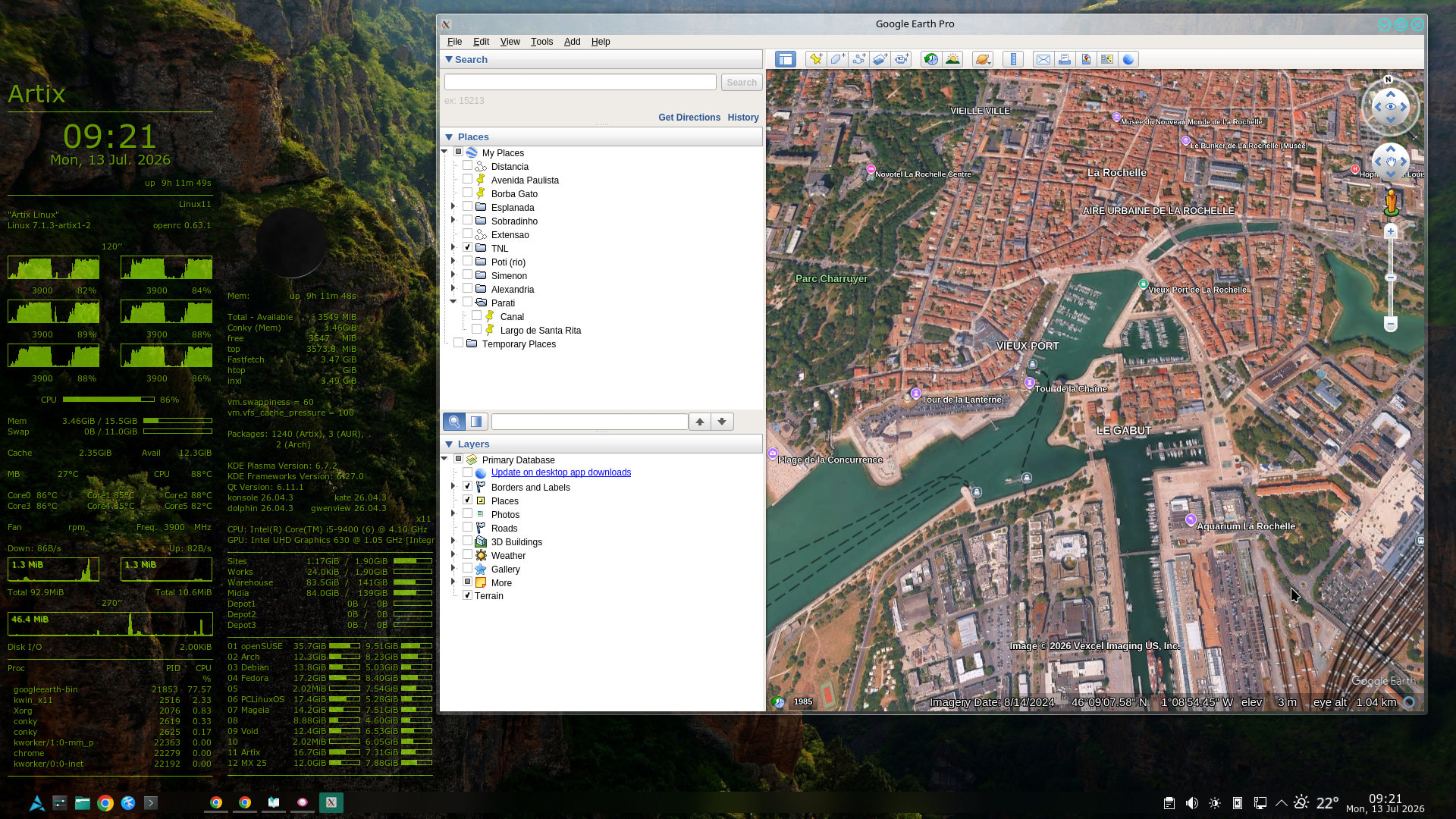The width and height of the screenshot is (1456, 819).
Task: Collapse the Parati folder
Action: point(453,302)
